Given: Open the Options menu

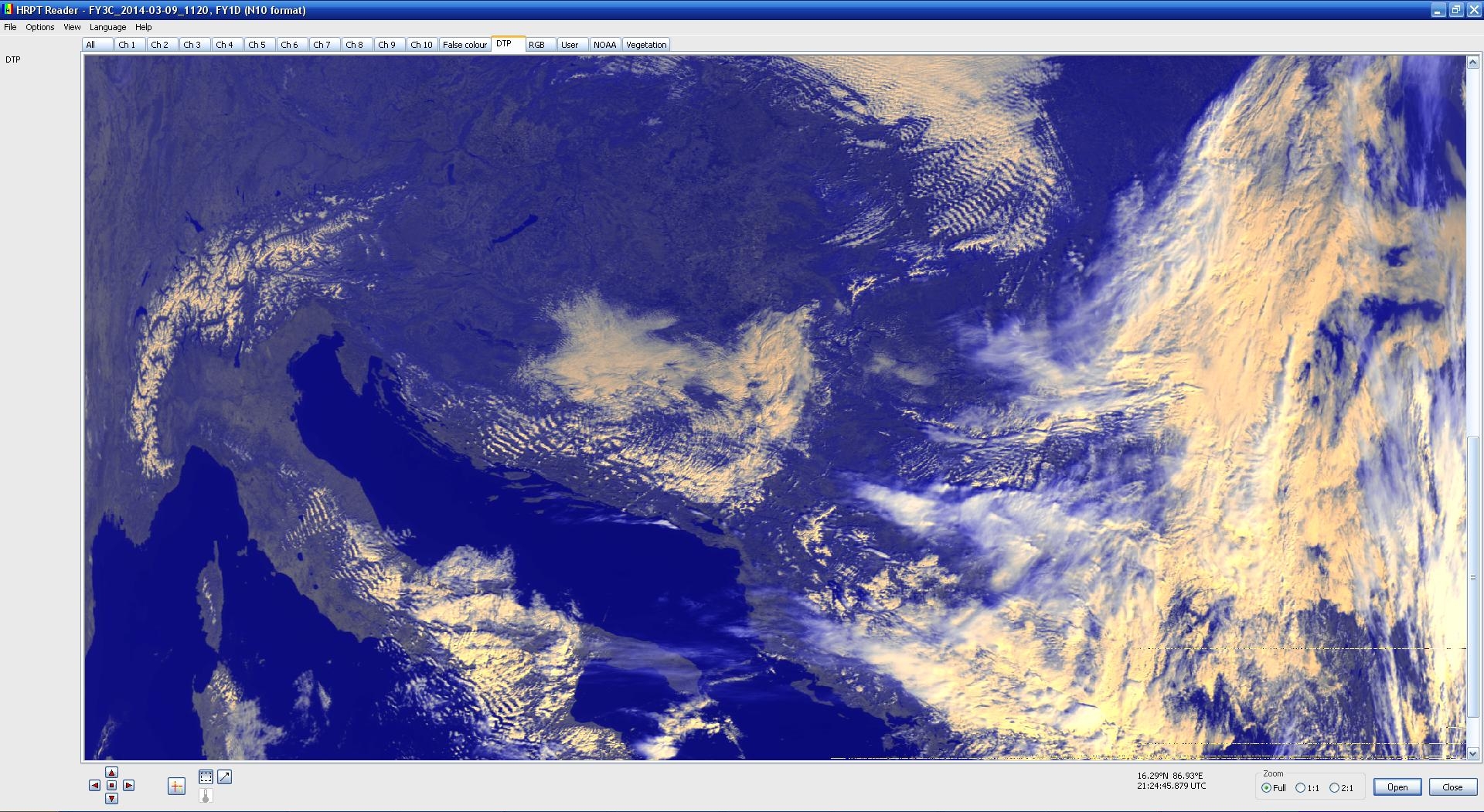Looking at the screenshot, I should pos(40,27).
